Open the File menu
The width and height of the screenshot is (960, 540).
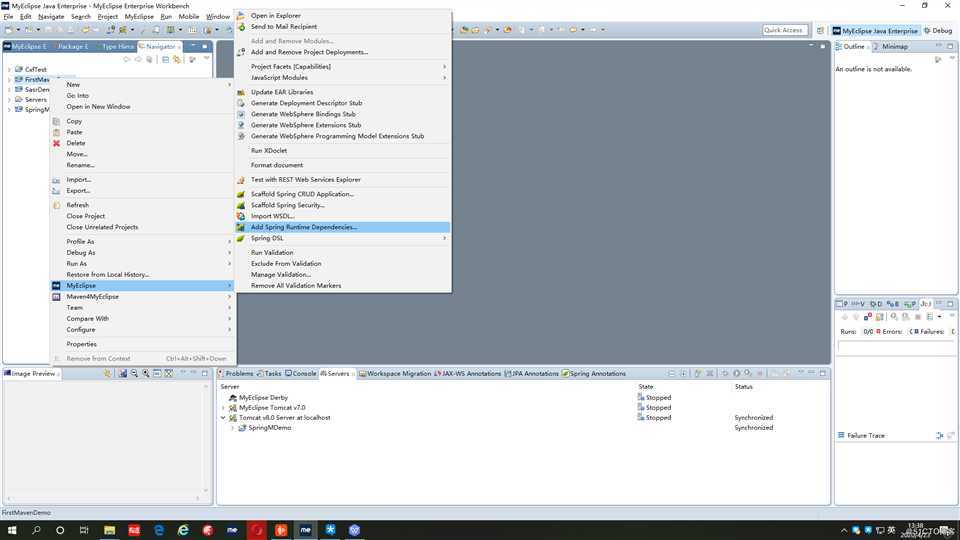pos(9,17)
